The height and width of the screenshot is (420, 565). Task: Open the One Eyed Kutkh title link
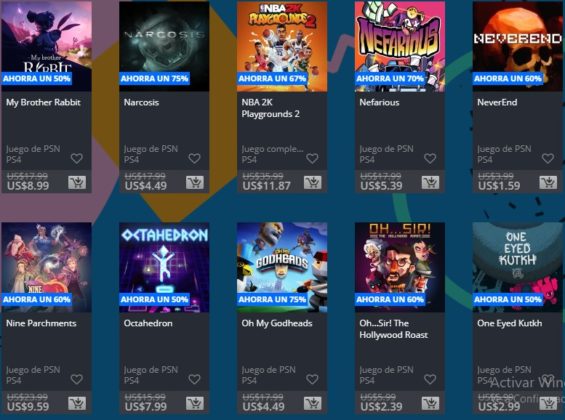click(510, 323)
